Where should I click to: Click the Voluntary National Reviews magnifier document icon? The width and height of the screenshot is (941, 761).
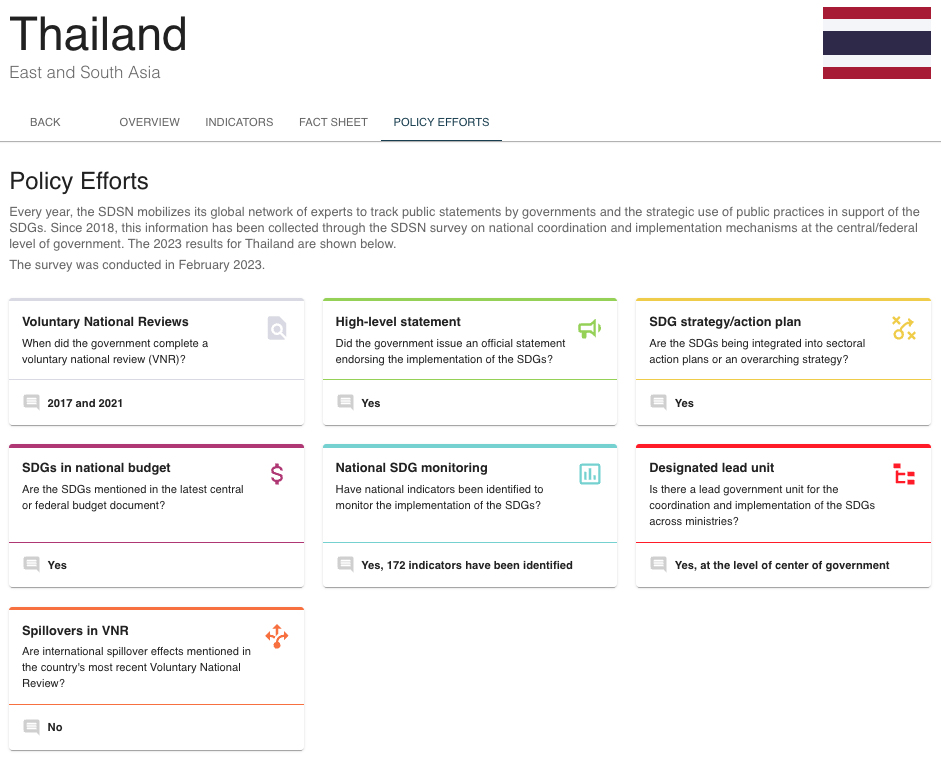[277, 328]
